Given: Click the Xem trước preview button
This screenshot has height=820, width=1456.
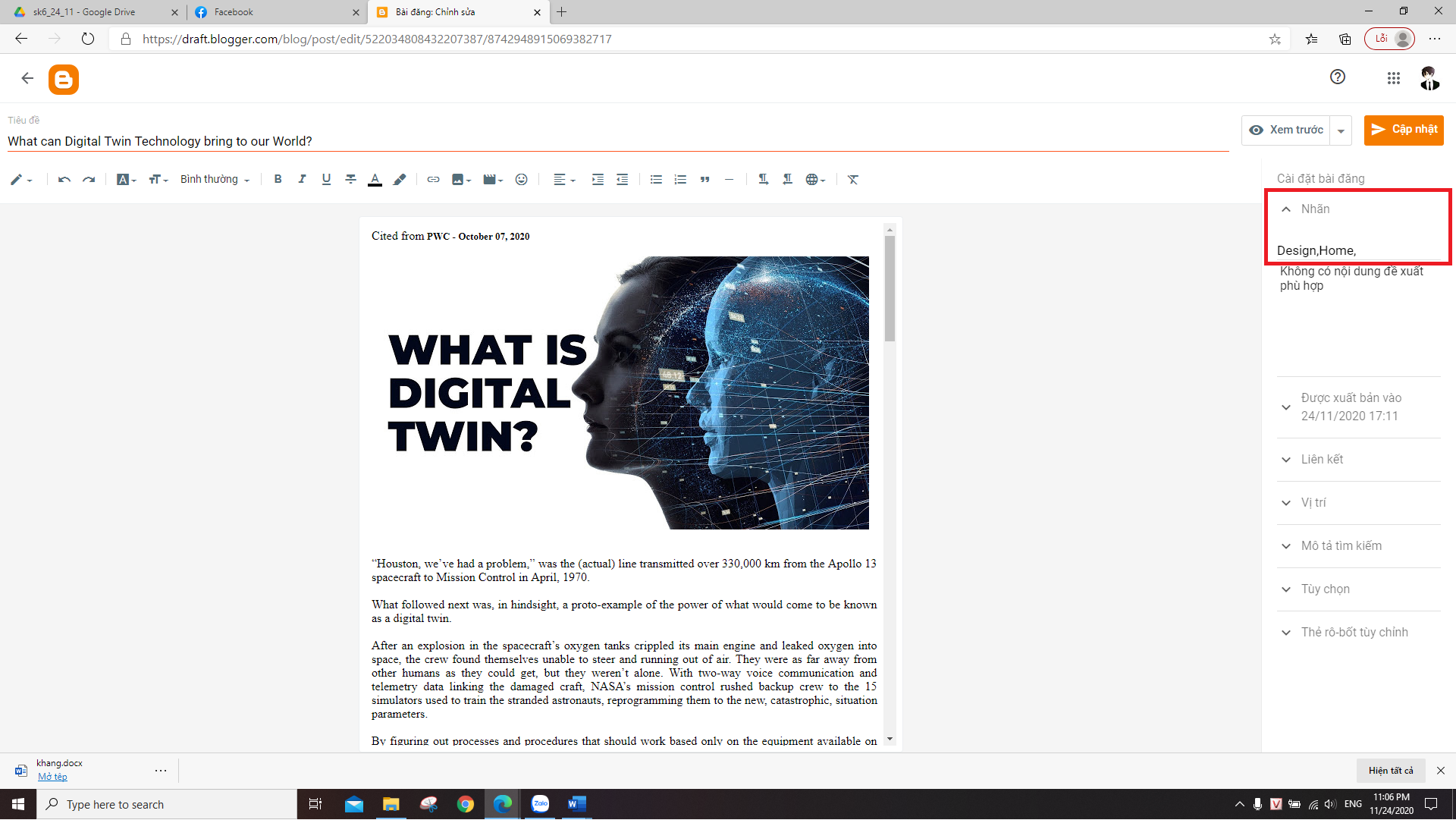Looking at the screenshot, I should [x=1286, y=130].
